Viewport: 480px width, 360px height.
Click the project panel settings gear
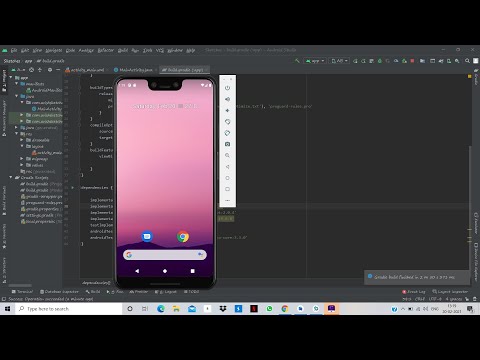pyautogui.click(x=50, y=70)
